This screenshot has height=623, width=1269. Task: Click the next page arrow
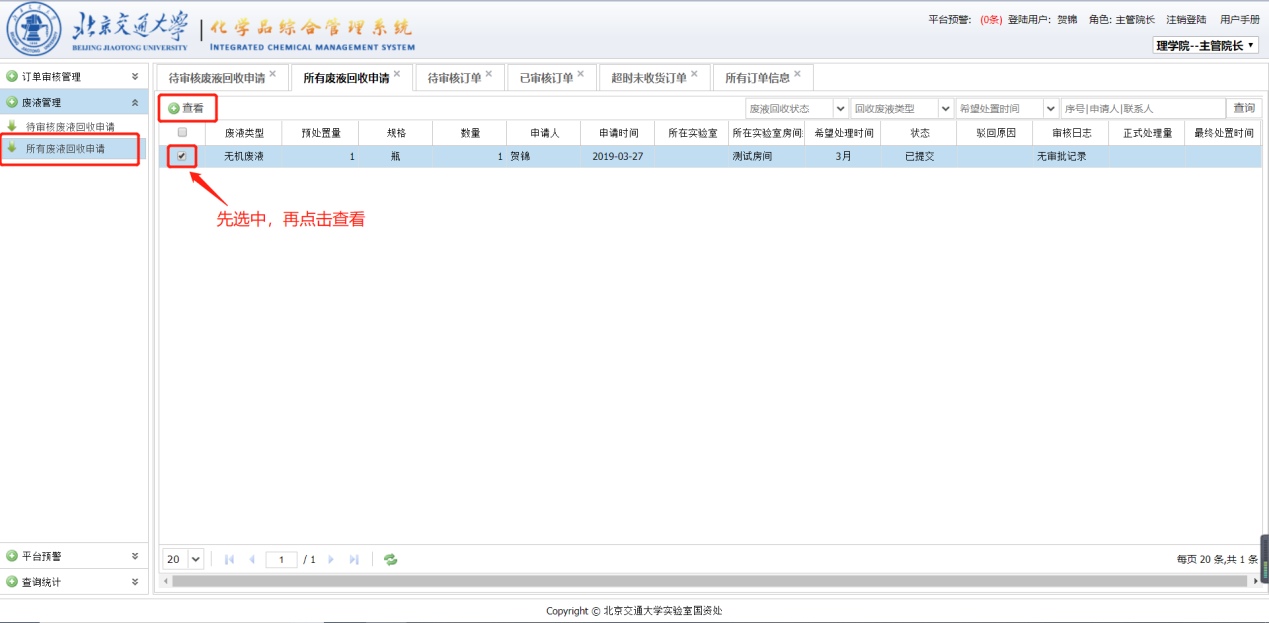(331, 560)
